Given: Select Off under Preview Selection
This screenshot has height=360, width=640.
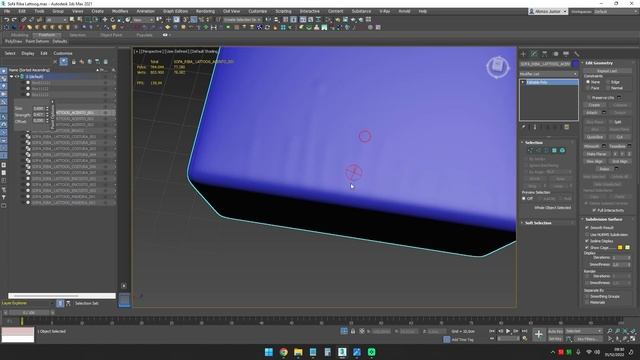Looking at the screenshot, I should pyautogui.click(x=524, y=198).
